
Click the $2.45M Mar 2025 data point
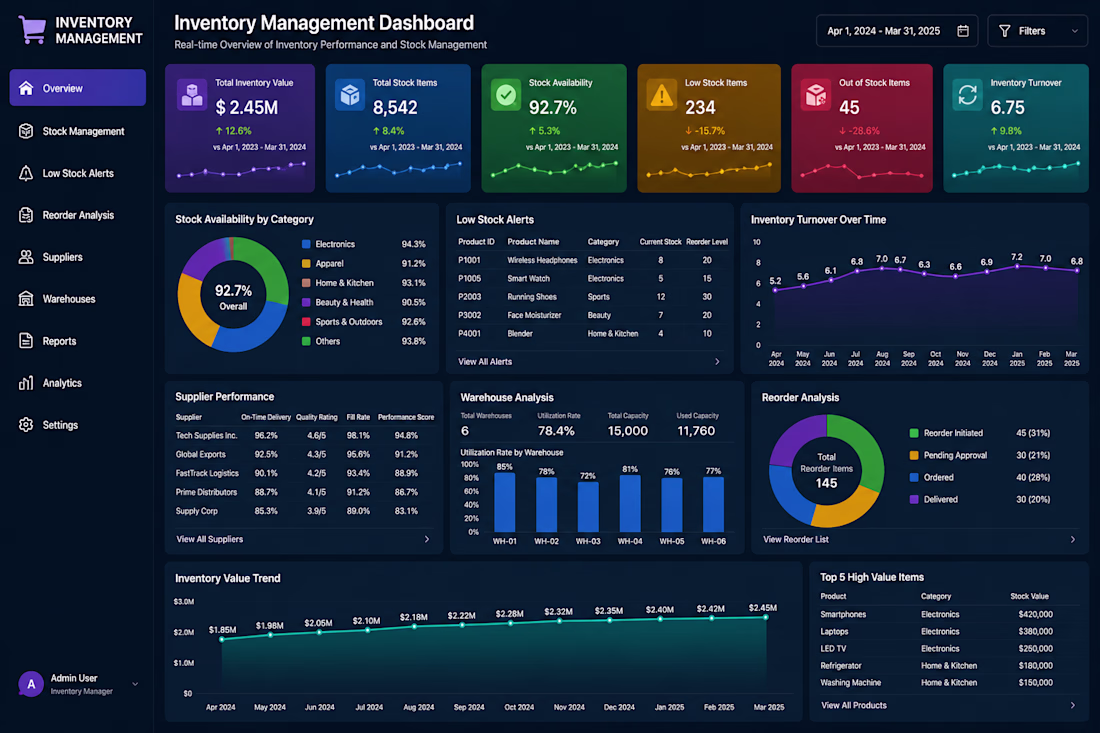tap(765, 617)
